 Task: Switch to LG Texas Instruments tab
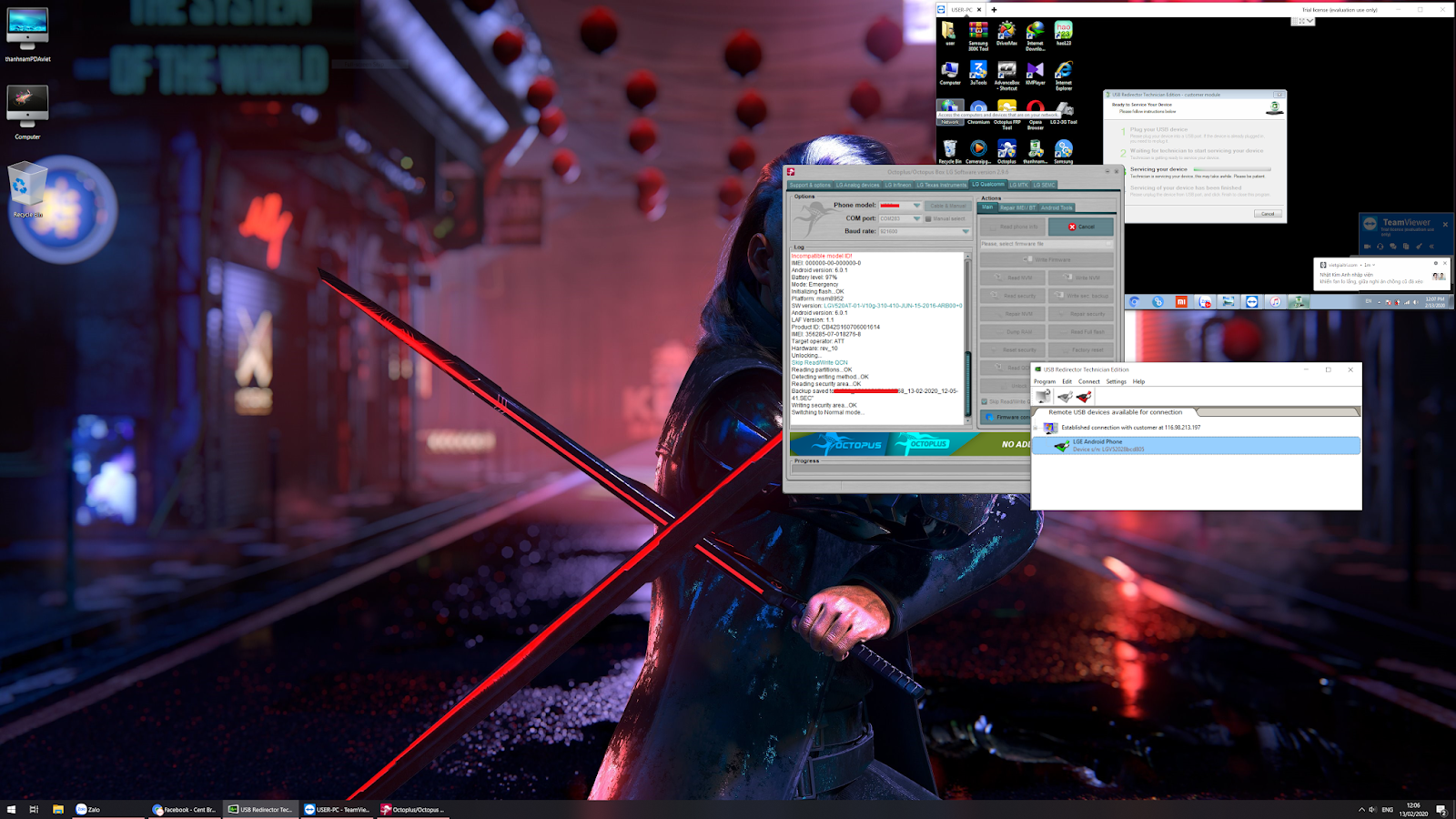click(941, 185)
